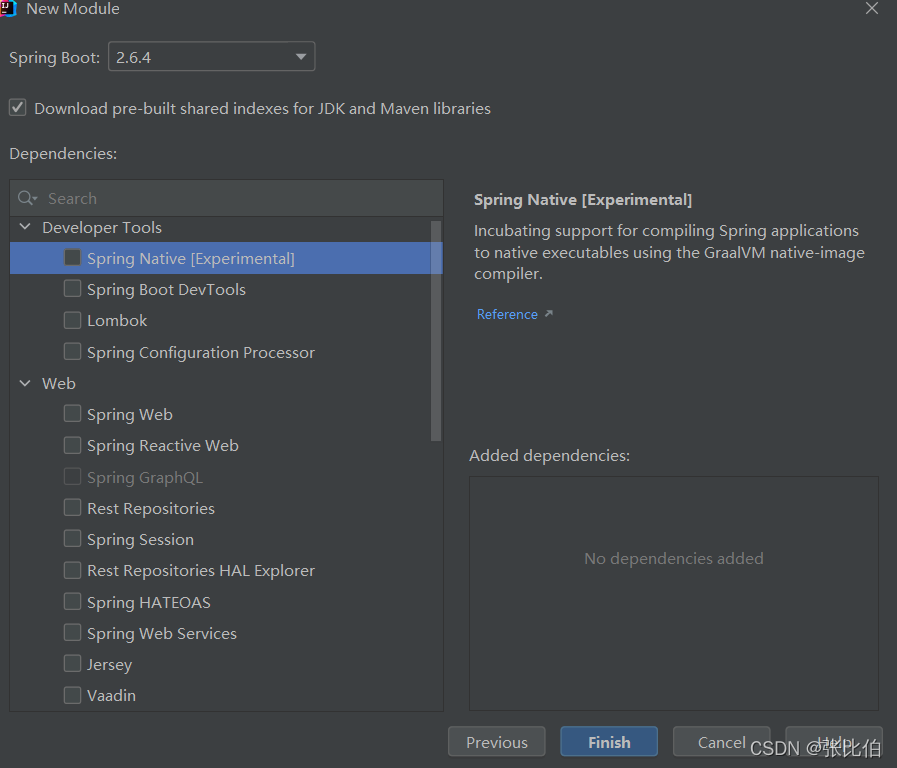Image resolution: width=897 pixels, height=768 pixels.
Task: Check Spring Session checkbox
Action: click(x=73, y=539)
